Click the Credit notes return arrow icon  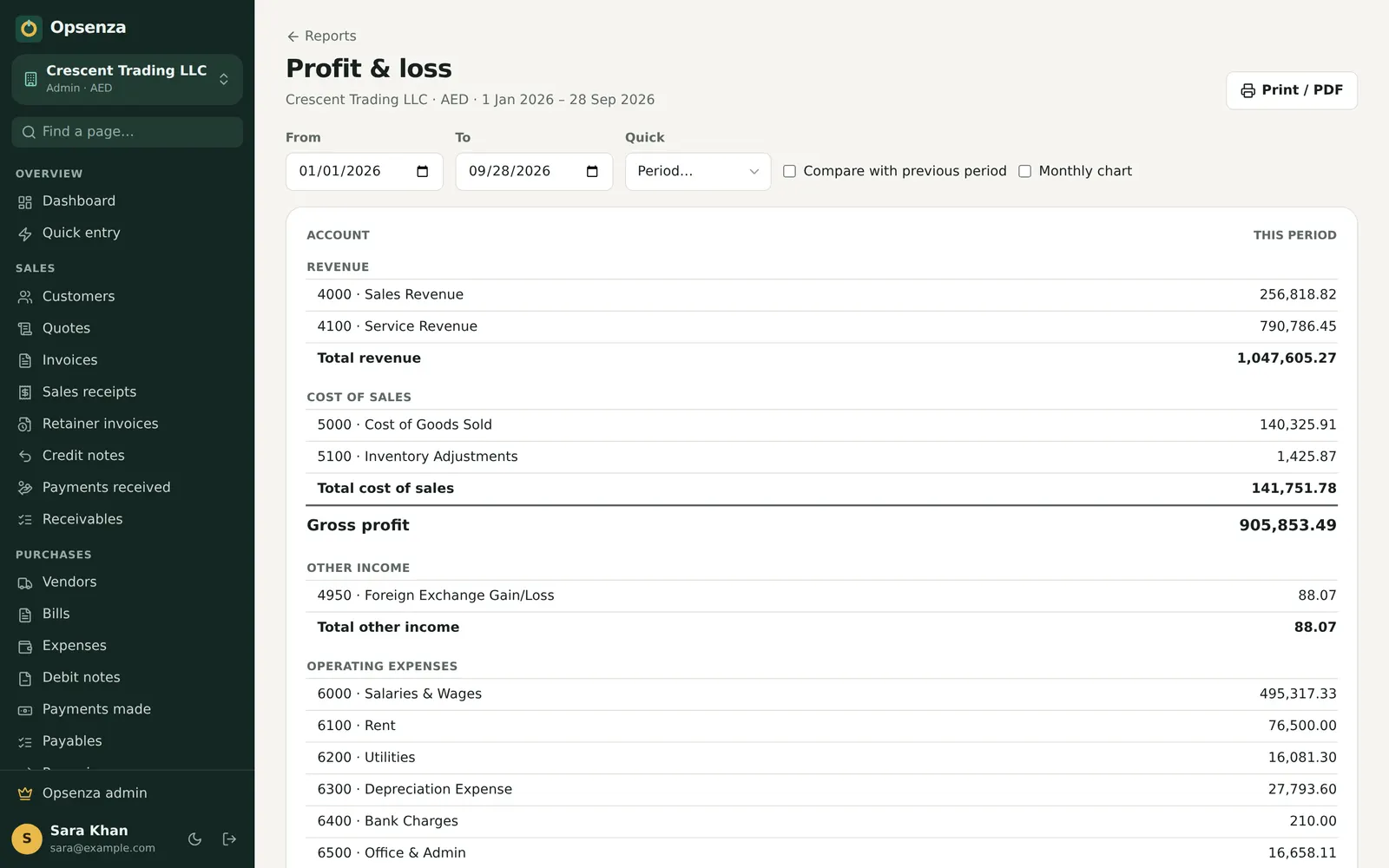click(x=25, y=456)
